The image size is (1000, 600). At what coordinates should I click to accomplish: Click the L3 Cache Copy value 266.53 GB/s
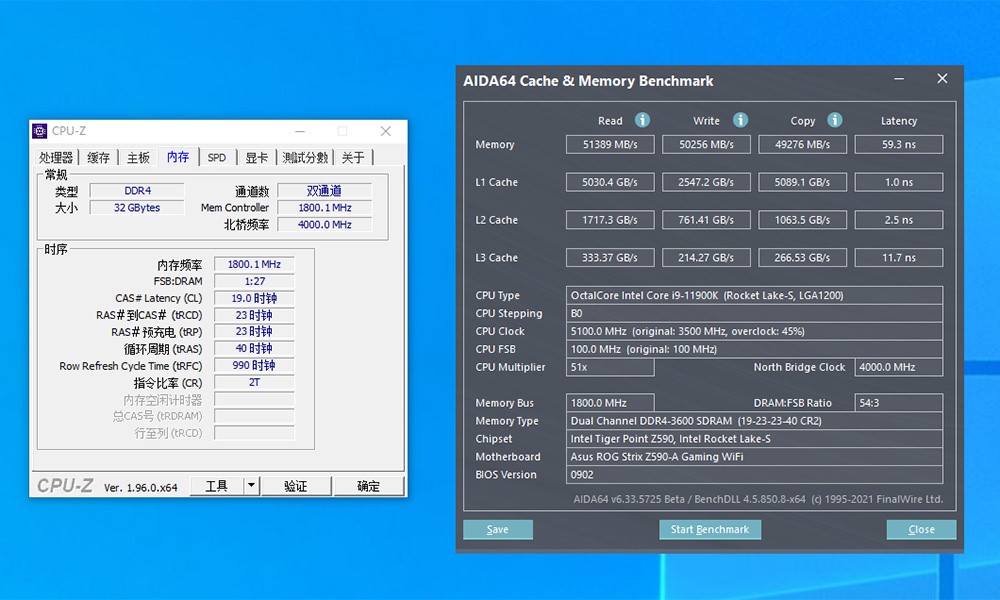803,258
